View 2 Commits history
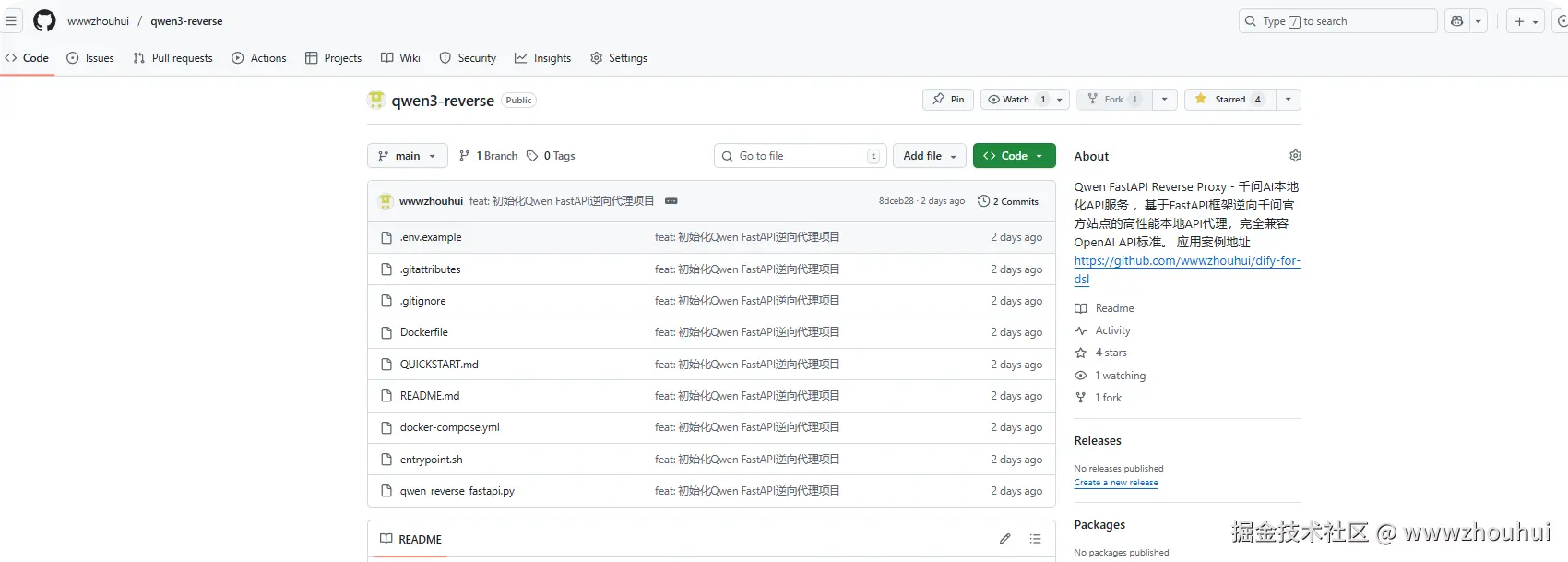Image resolution: width=1568 pixels, height=562 pixels. (x=1008, y=201)
